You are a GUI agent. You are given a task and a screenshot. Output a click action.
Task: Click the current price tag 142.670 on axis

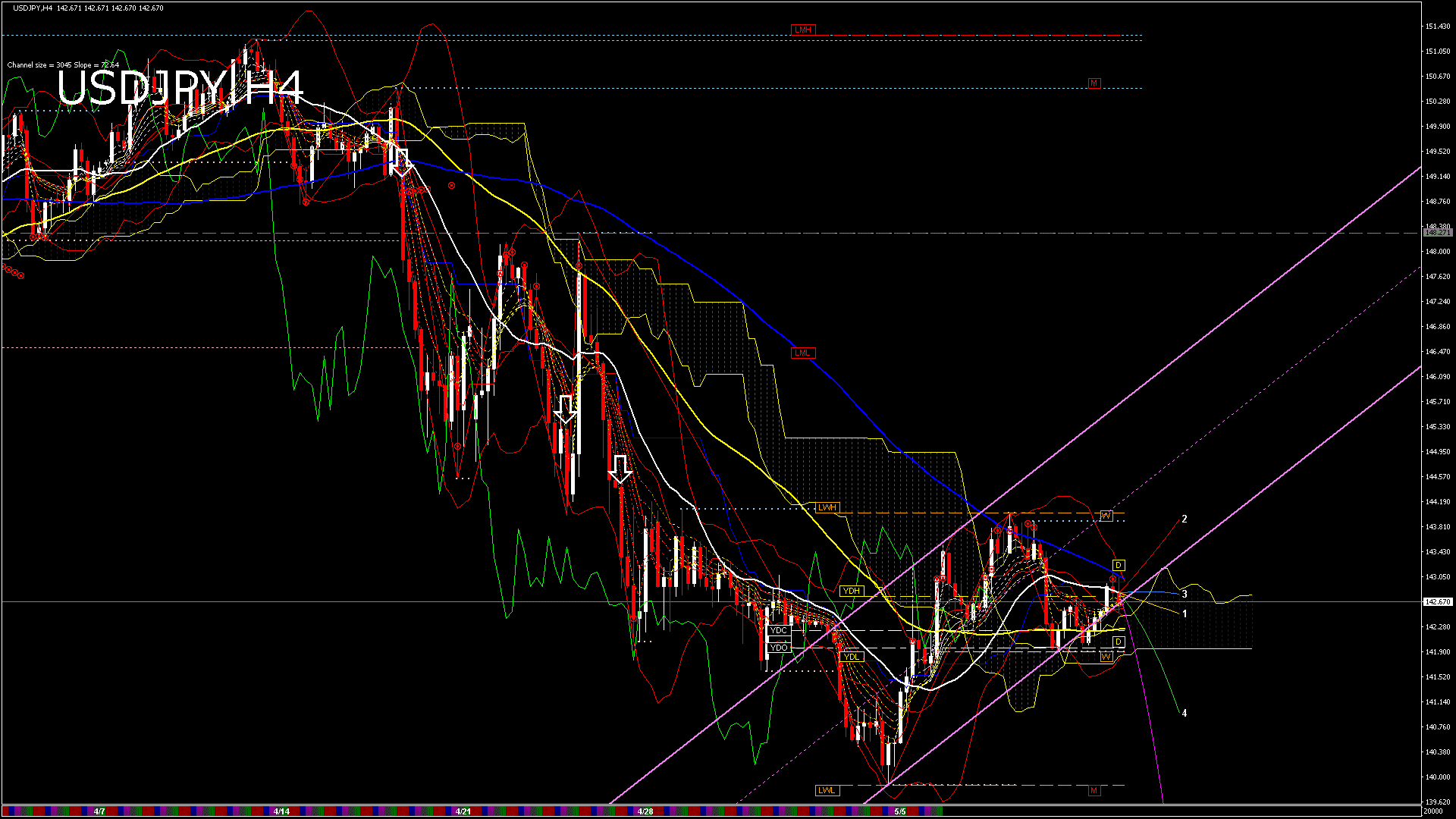coord(1437,601)
